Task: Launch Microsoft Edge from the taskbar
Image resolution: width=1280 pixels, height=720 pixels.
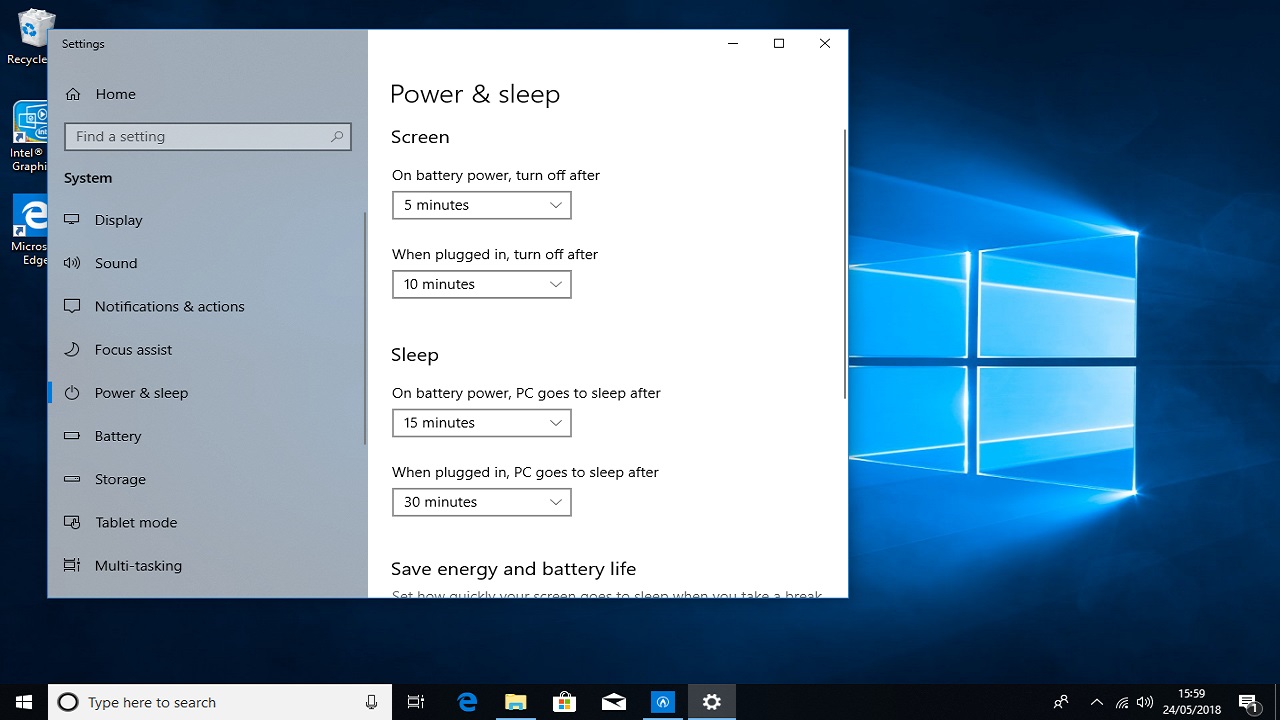Action: click(467, 702)
